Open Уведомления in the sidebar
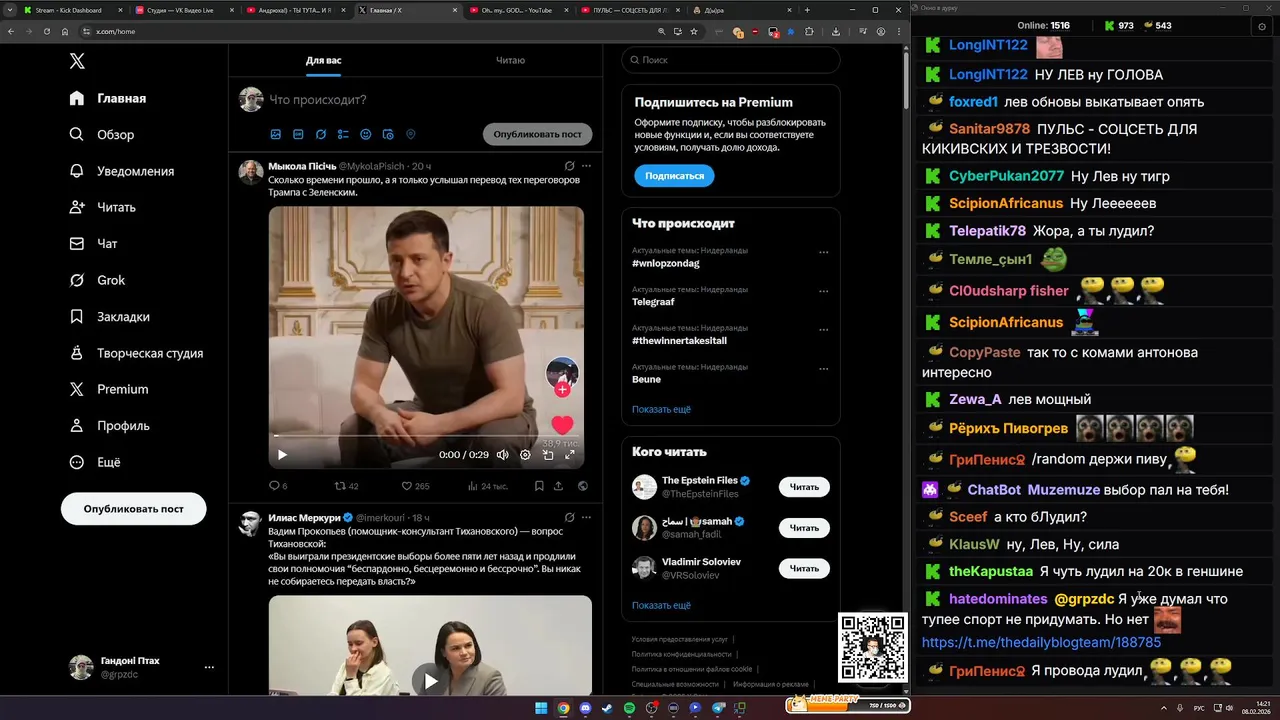 coord(122,171)
